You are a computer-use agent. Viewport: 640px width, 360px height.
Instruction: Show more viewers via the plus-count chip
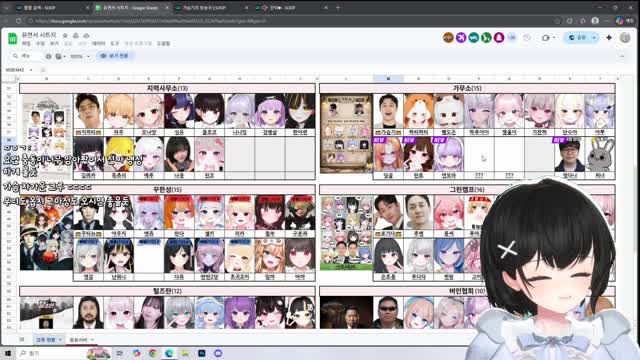pos(511,38)
